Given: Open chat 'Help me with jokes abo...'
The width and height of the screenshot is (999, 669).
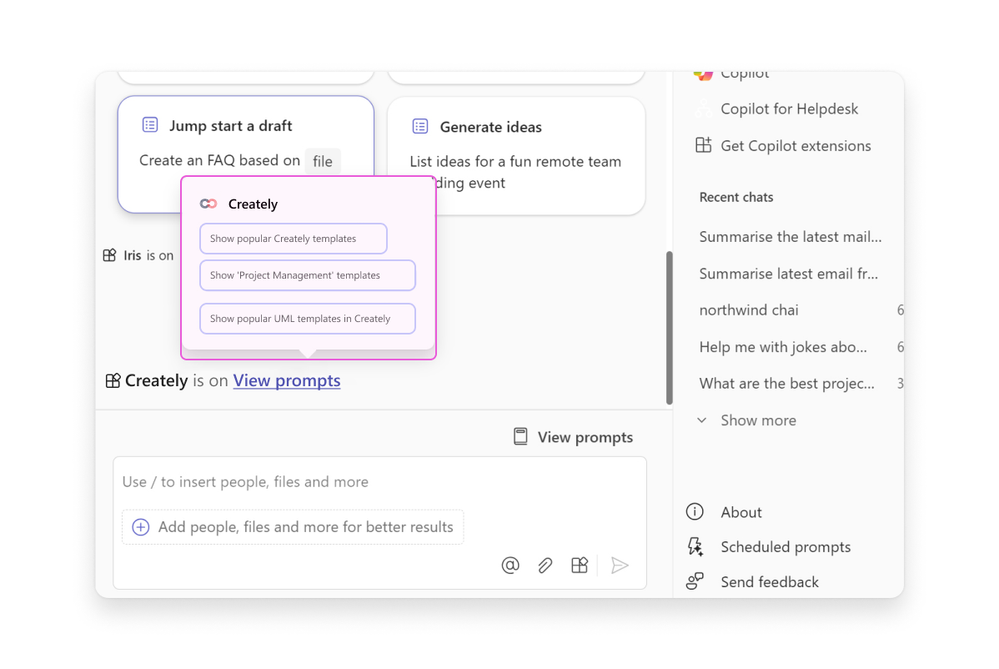Looking at the screenshot, I should (783, 347).
